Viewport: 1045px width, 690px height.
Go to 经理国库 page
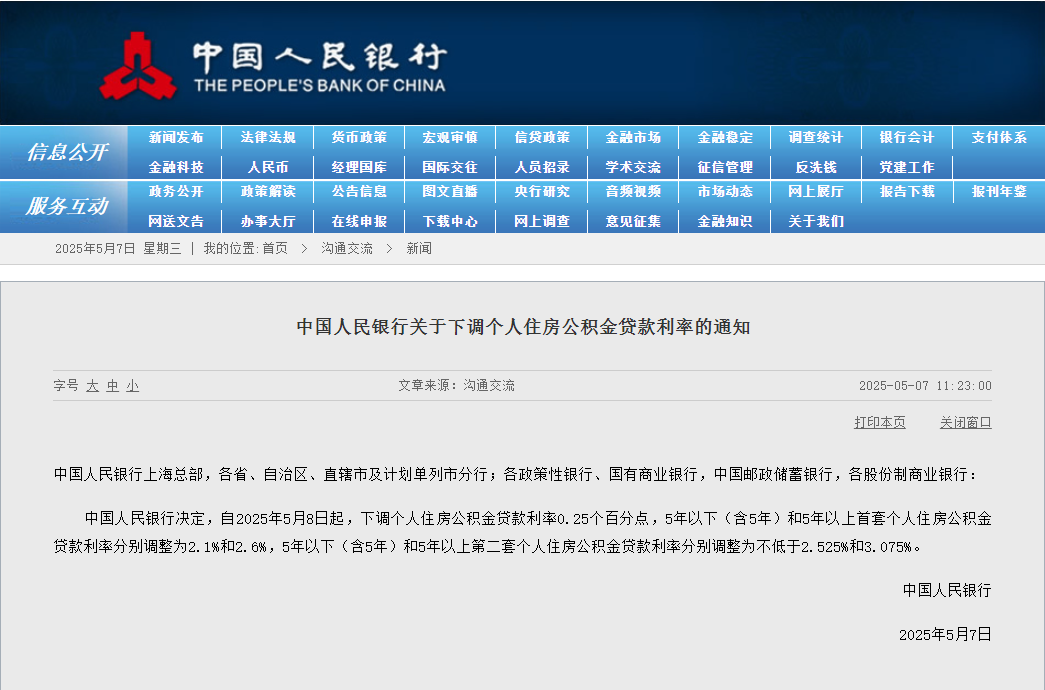coord(359,167)
